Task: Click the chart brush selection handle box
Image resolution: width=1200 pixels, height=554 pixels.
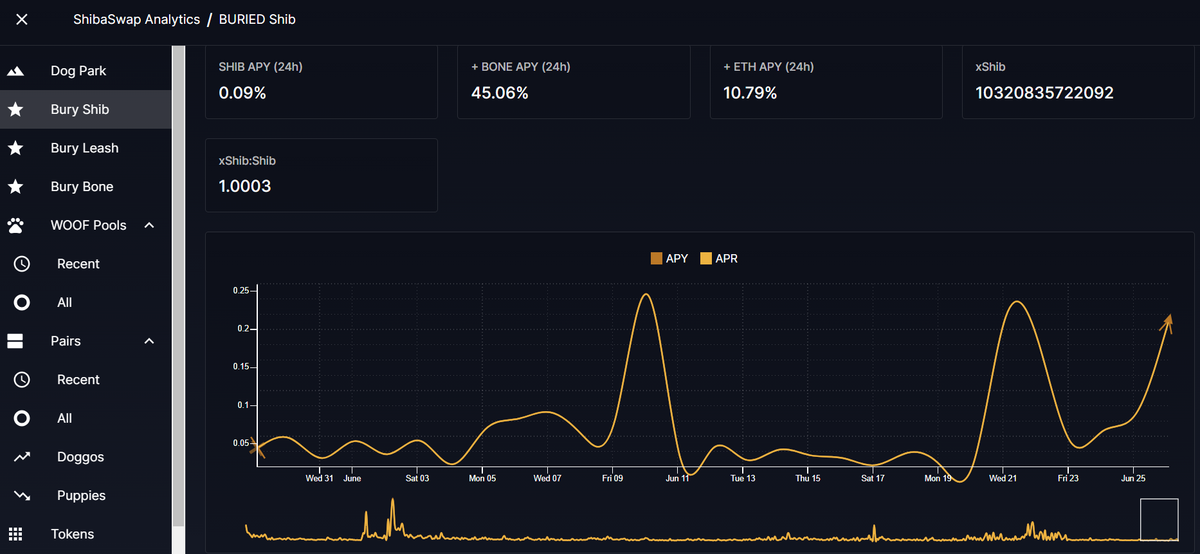Action: [1159, 519]
